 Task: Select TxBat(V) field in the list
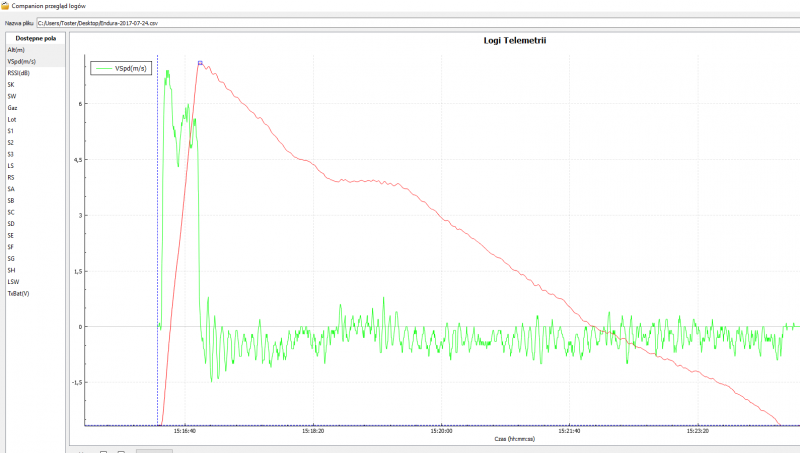pyautogui.click(x=18, y=294)
